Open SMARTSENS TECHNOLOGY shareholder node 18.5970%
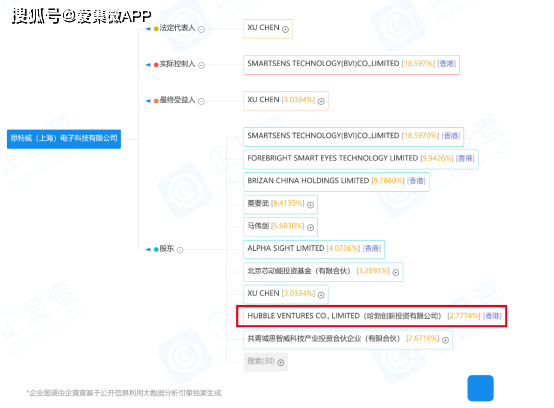 click(354, 137)
